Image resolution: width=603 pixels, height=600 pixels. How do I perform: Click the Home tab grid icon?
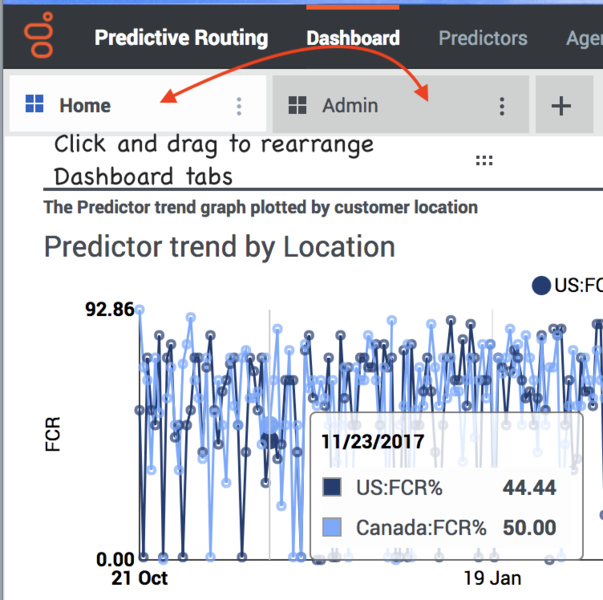point(36,105)
